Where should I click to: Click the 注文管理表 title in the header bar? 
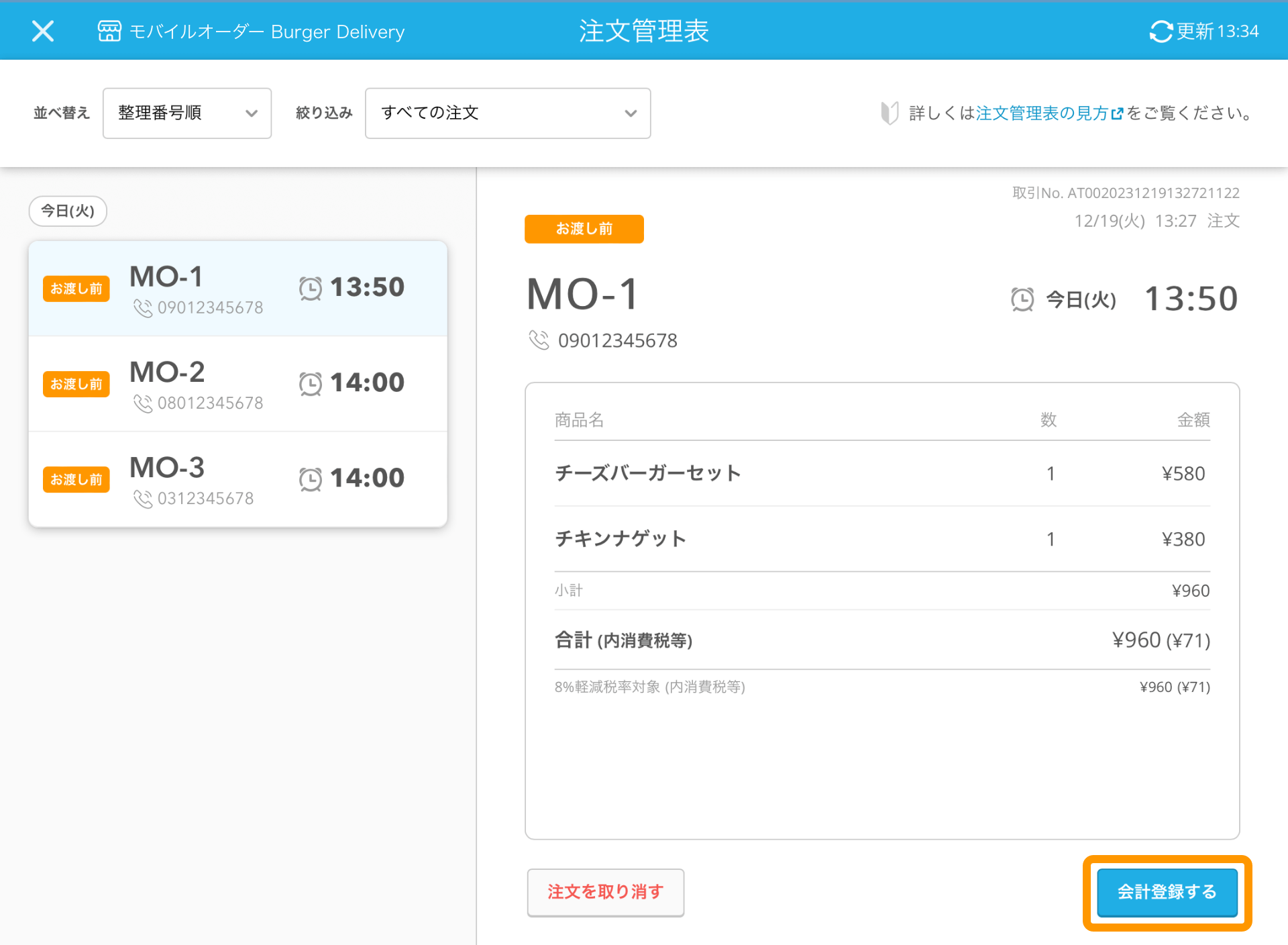click(x=644, y=31)
